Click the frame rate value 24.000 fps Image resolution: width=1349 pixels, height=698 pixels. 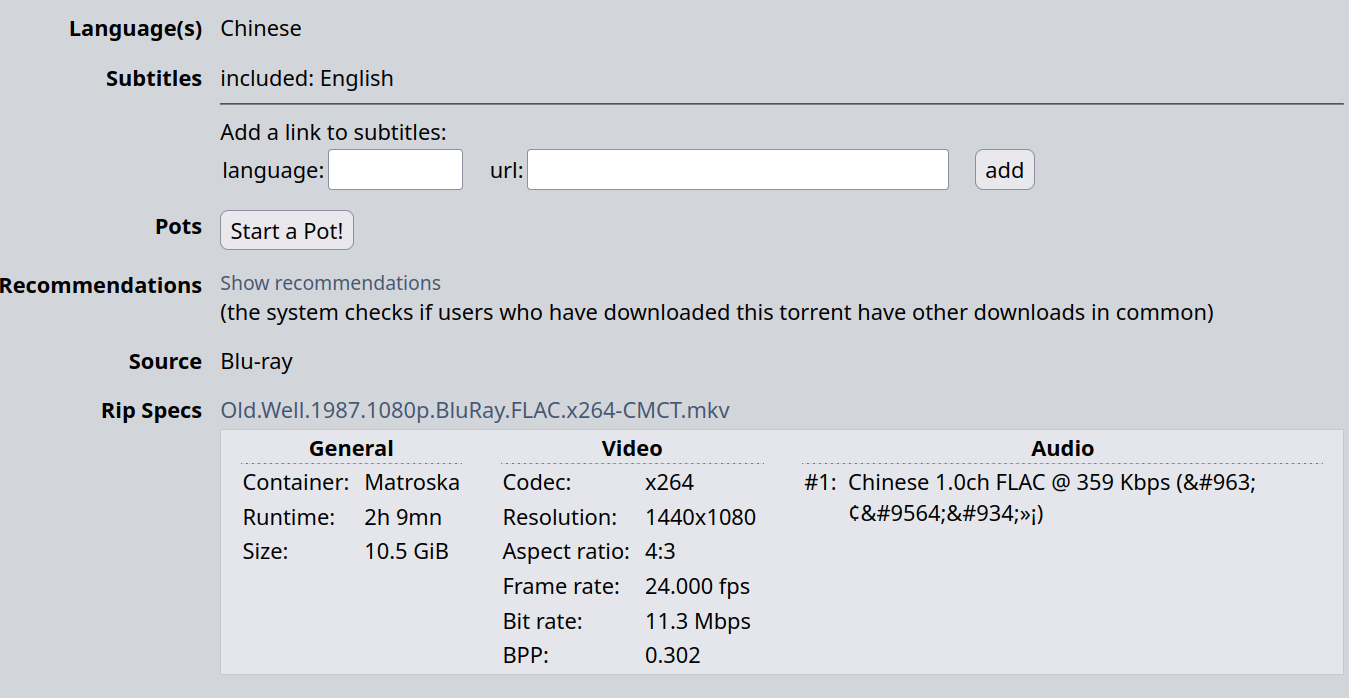click(x=698, y=587)
